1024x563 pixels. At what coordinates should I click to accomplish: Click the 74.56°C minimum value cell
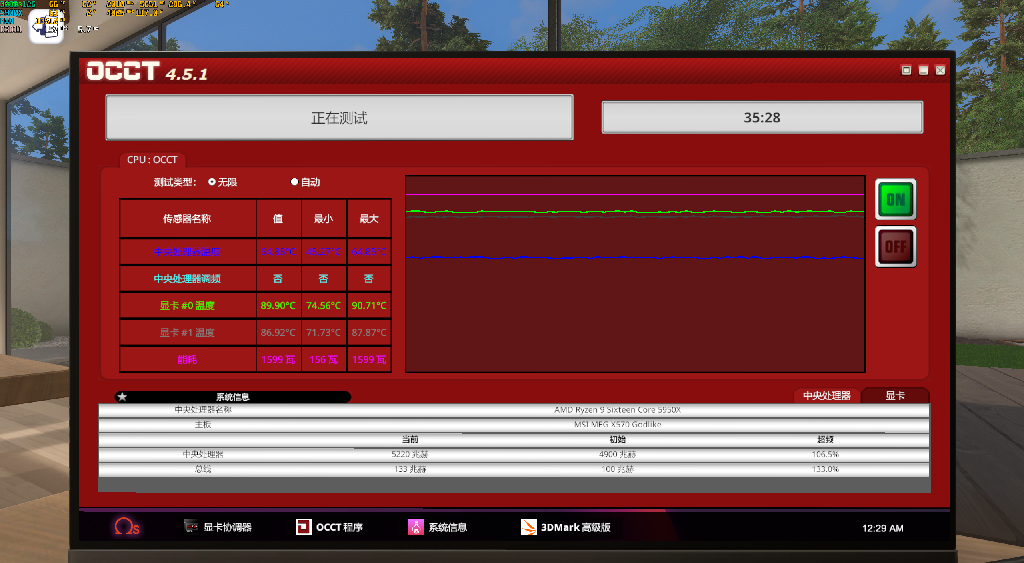click(x=323, y=305)
